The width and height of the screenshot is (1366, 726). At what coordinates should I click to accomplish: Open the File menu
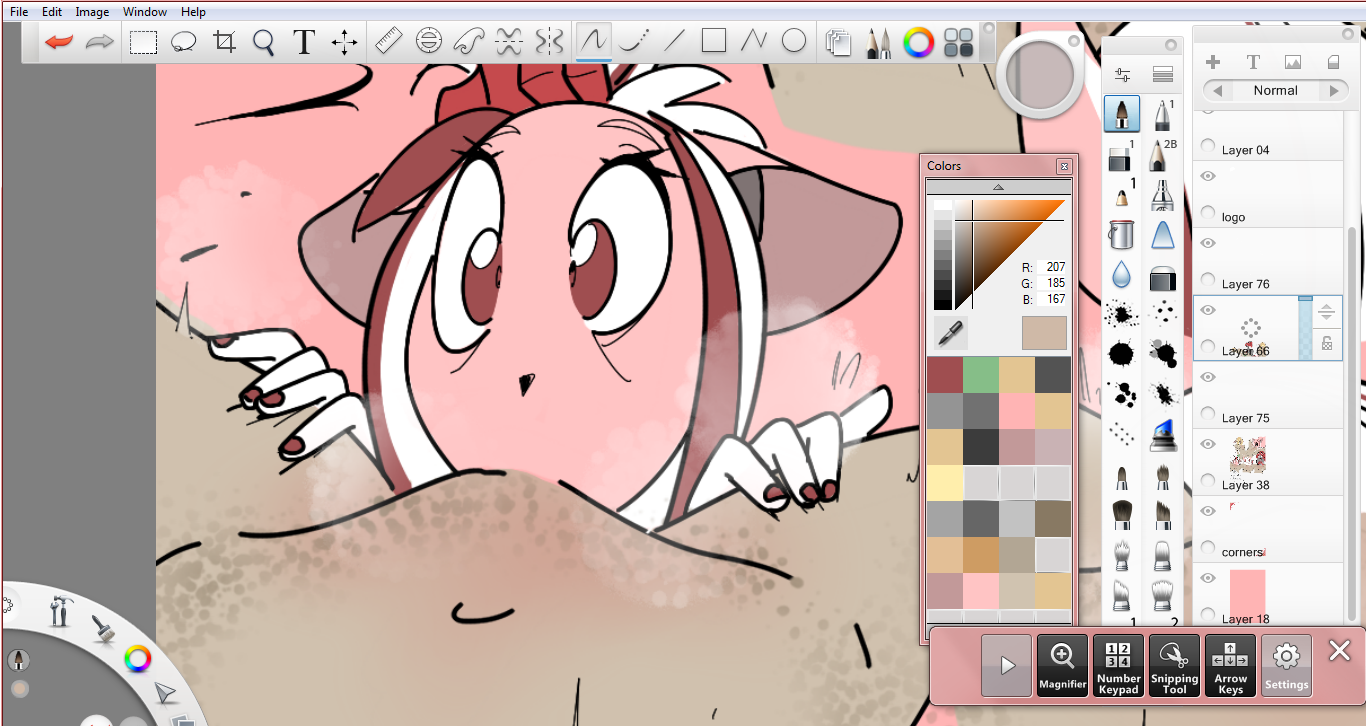pos(19,12)
